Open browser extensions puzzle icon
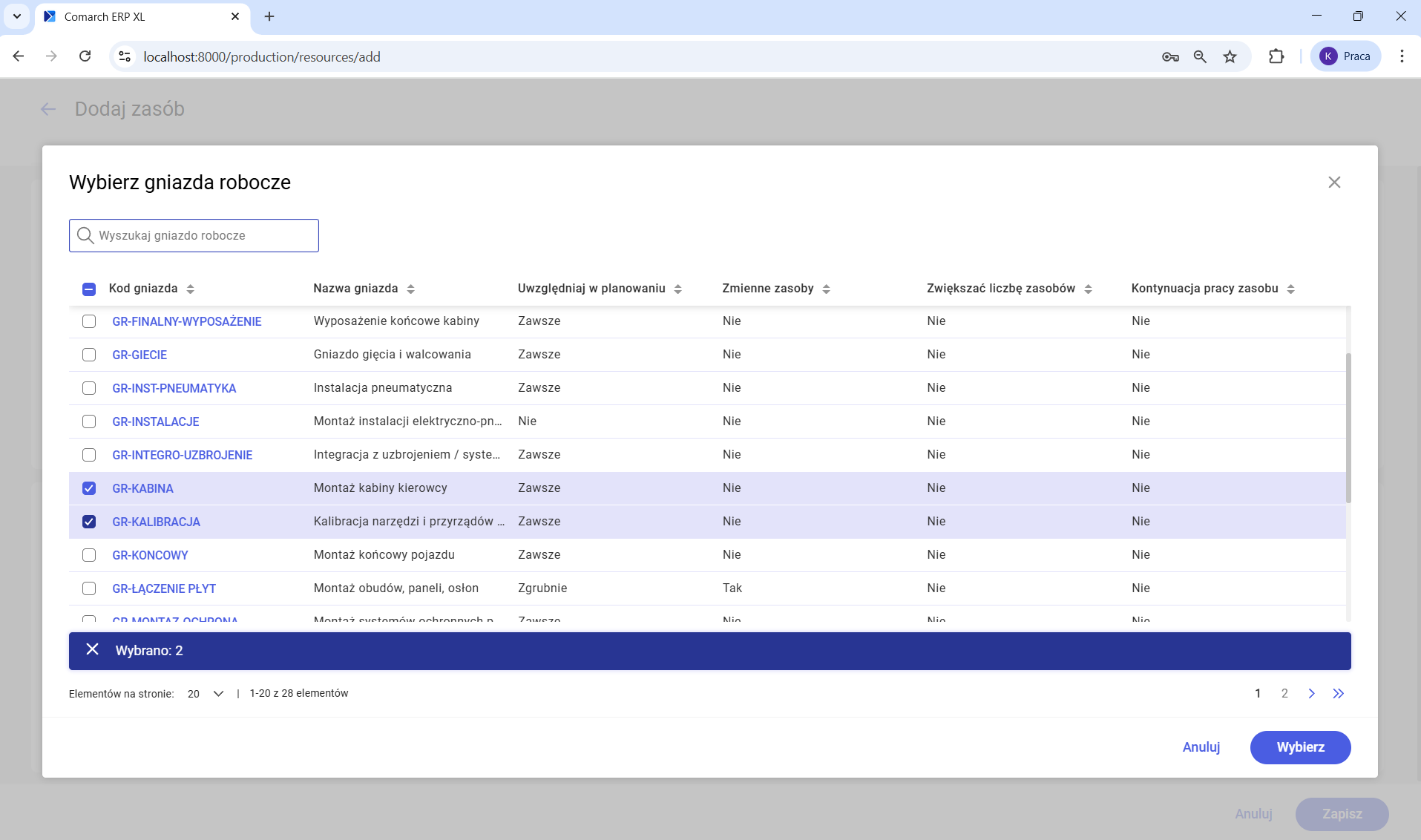 pyautogui.click(x=1276, y=56)
